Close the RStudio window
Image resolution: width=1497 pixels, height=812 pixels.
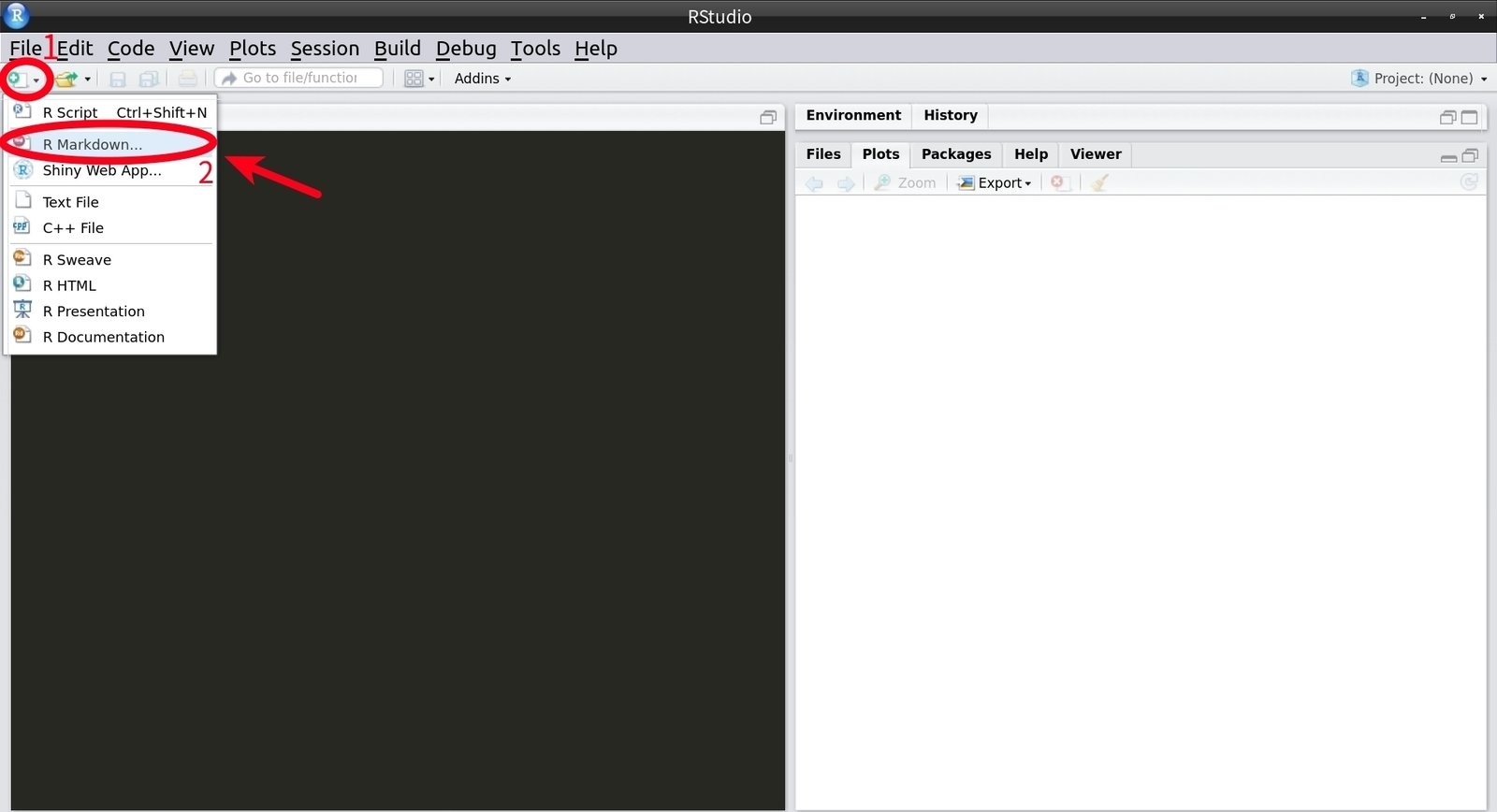coord(1481,16)
